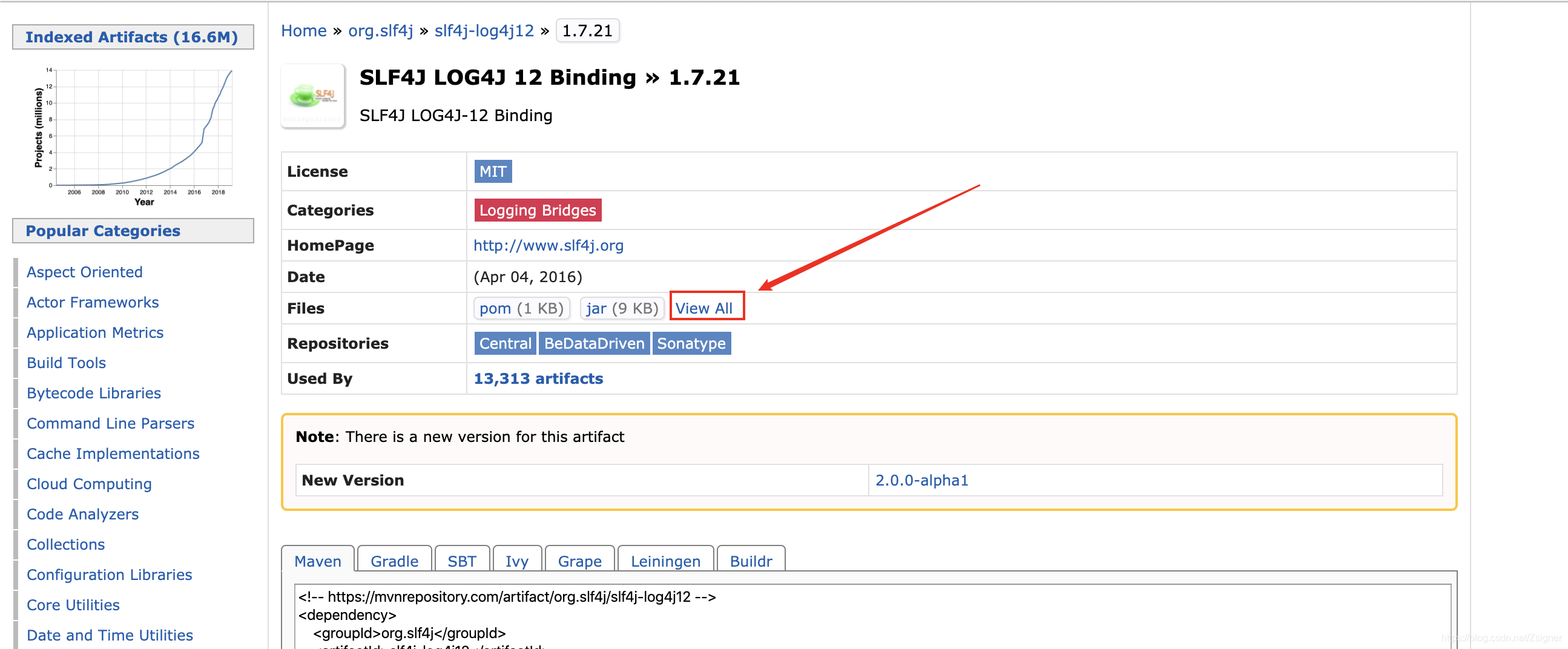Open the Cloud Computing category
1568x649 pixels.
(89, 483)
